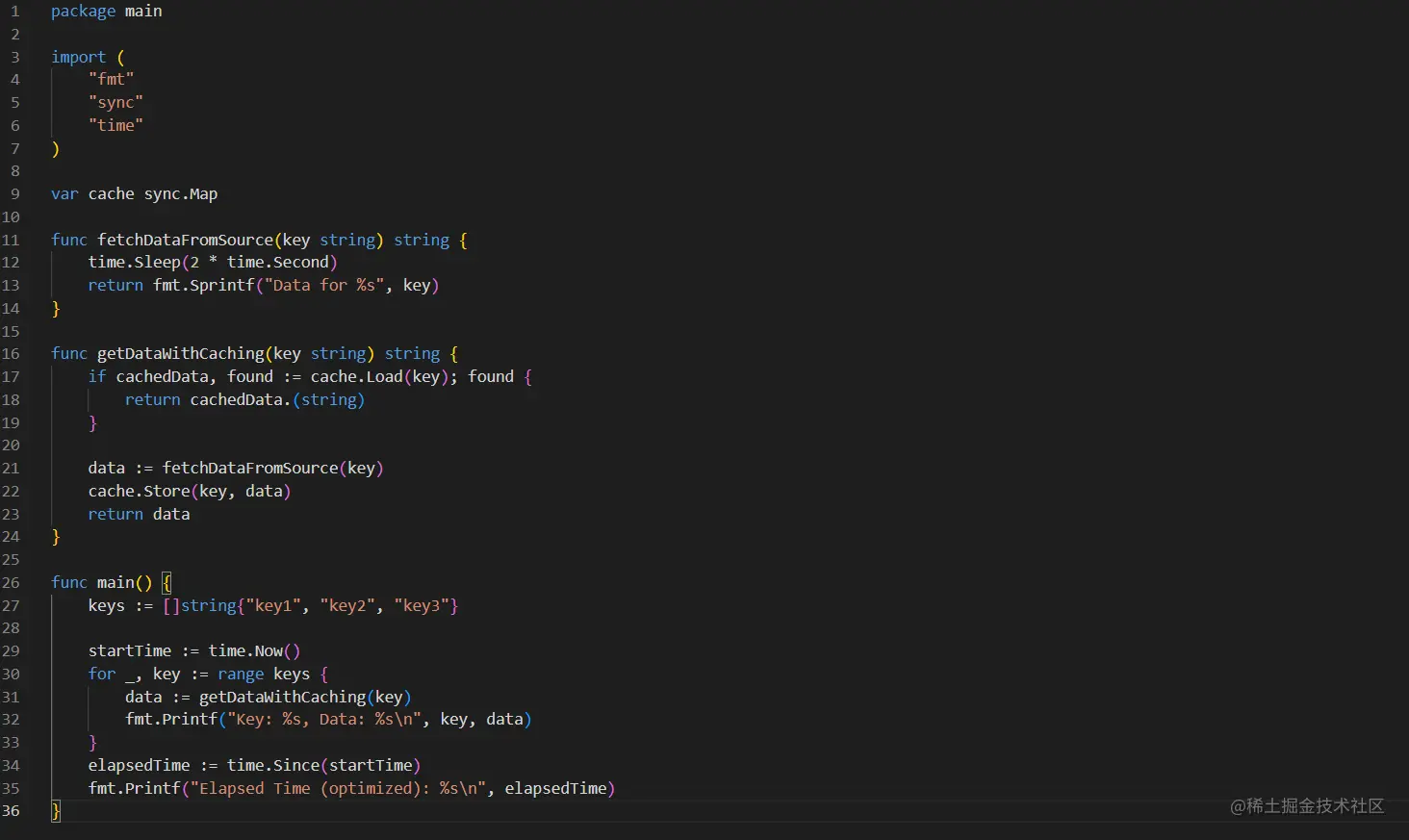Click the 'var' keyword on line 9
This screenshot has height=840, width=1409.
[x=64, y=194]
